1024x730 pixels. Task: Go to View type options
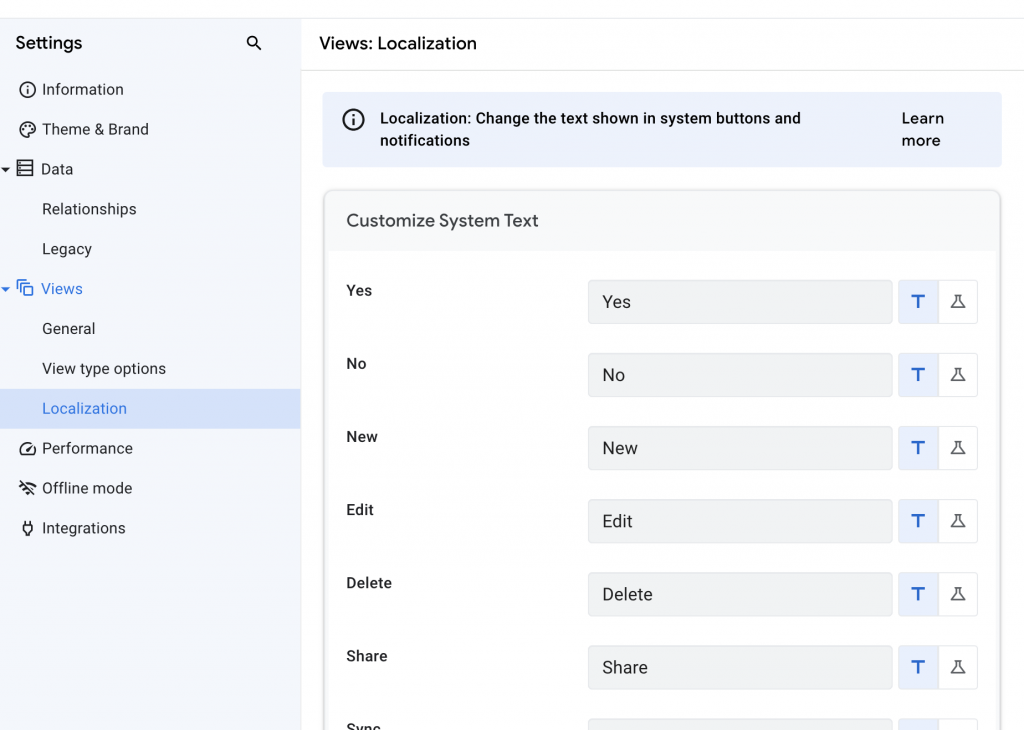coord(104,368)
